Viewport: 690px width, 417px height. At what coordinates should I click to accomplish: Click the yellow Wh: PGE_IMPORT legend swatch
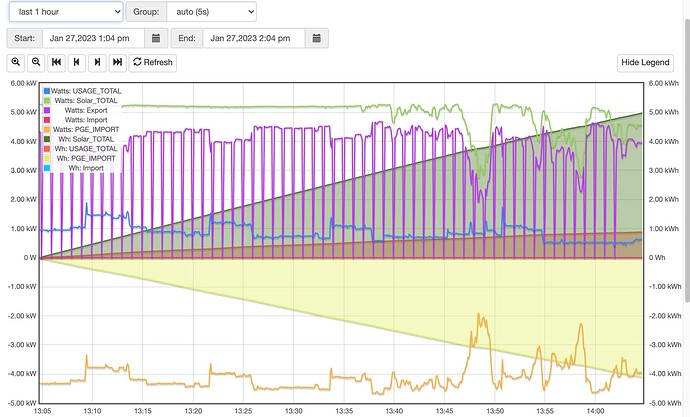point(47,158)
